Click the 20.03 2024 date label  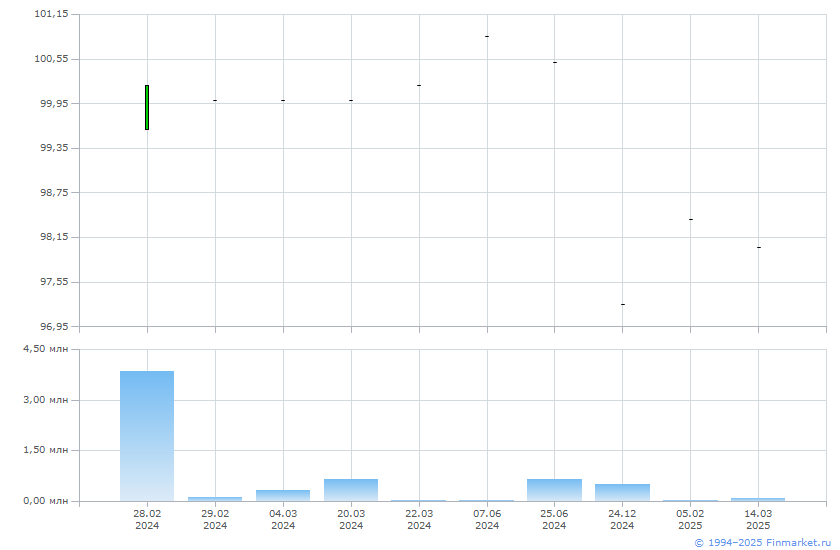[x=351, y=519]
